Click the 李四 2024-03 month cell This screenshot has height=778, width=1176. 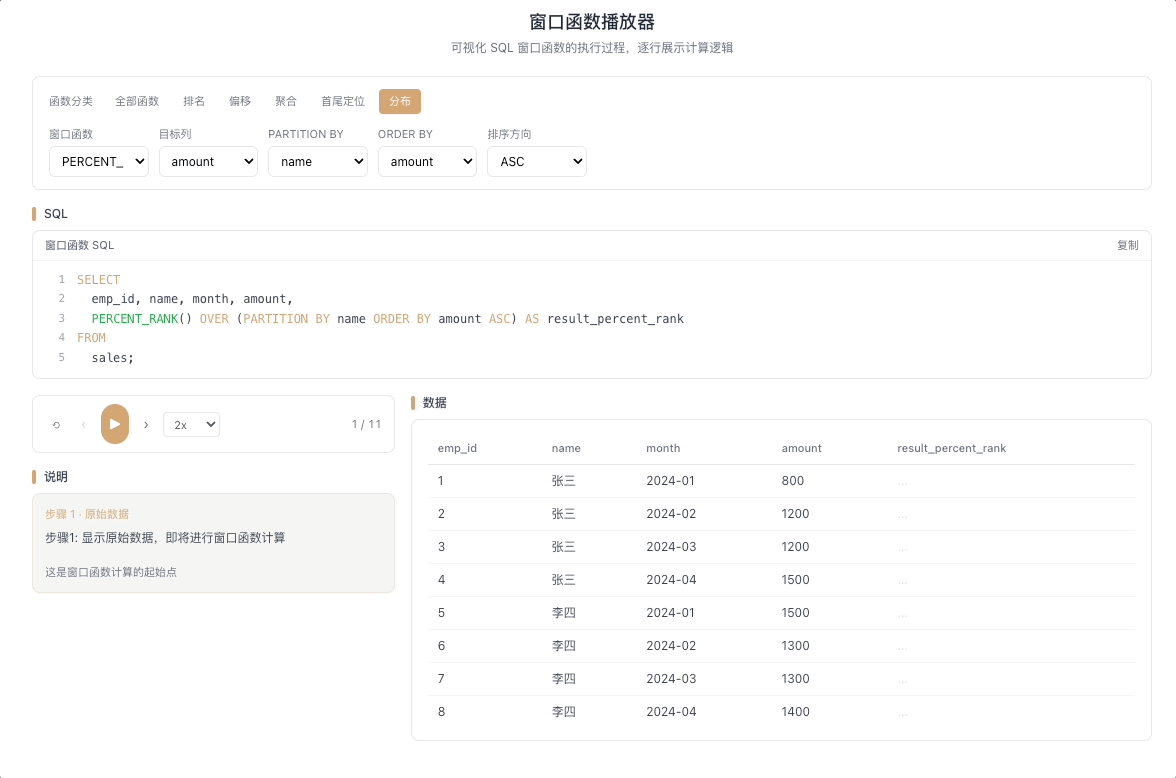pos(671,679)
